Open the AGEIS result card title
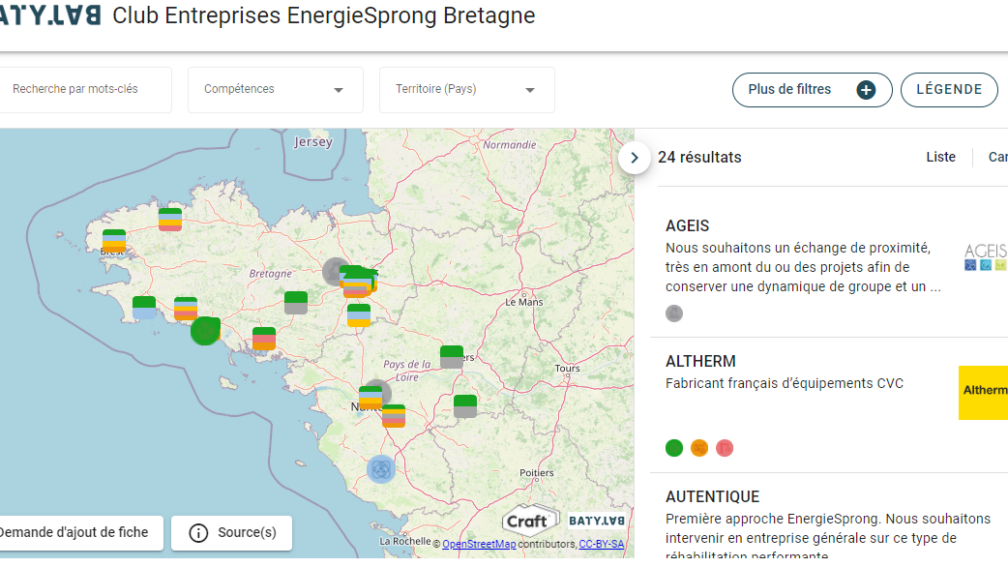Screen dimensions: 1008x567 coord(687,226)
